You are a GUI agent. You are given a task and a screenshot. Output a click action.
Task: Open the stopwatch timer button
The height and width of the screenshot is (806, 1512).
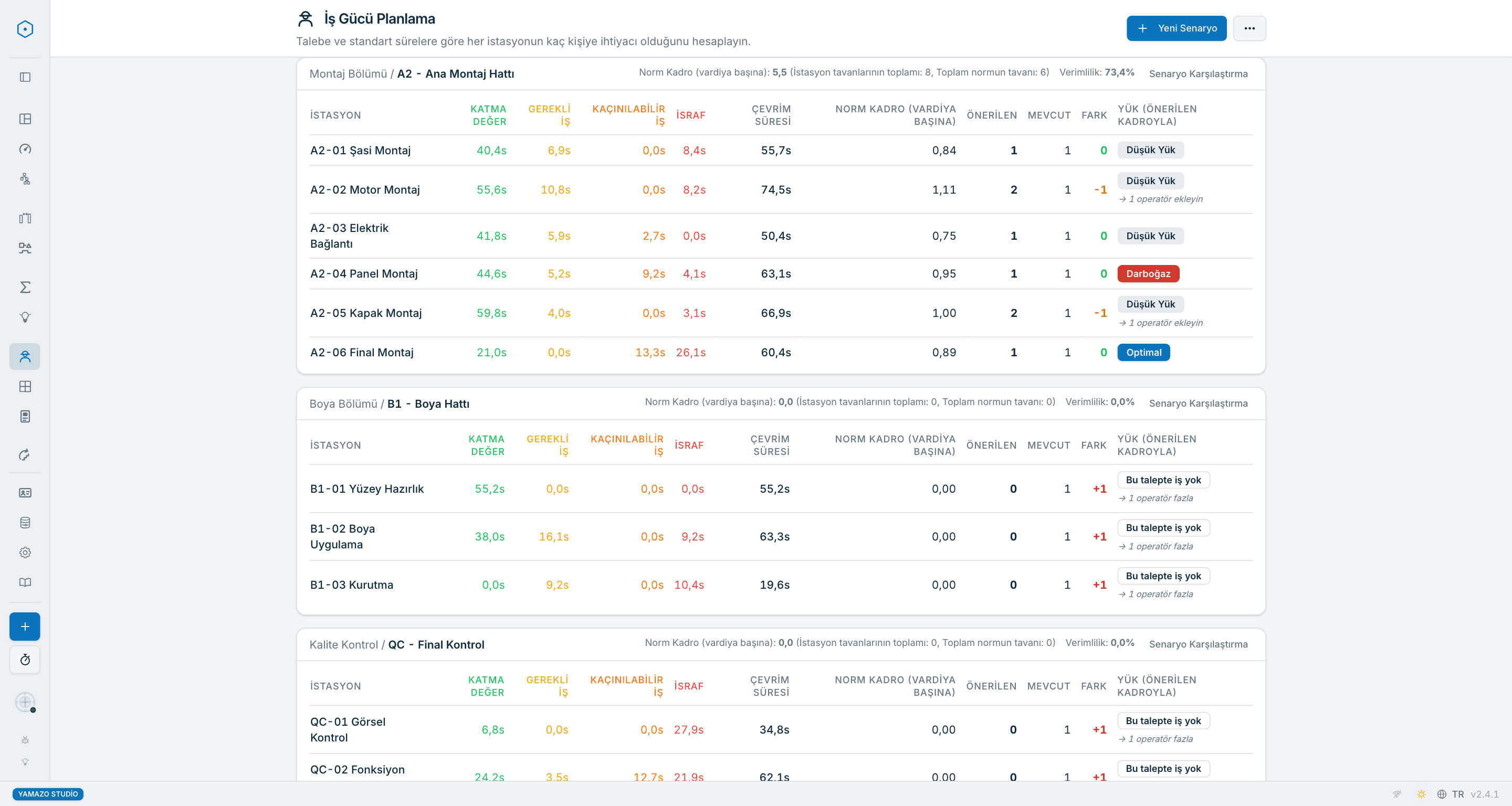click(x=25, y=660)
